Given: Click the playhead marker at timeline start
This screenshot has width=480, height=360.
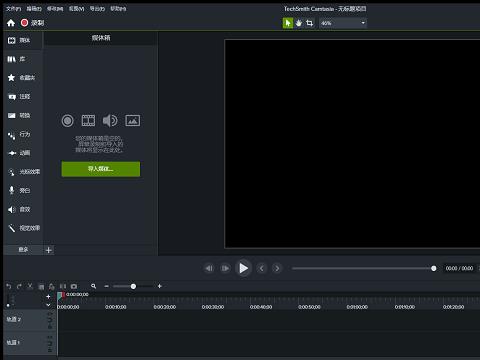Looking at the screenshot, I should (60, 295).
